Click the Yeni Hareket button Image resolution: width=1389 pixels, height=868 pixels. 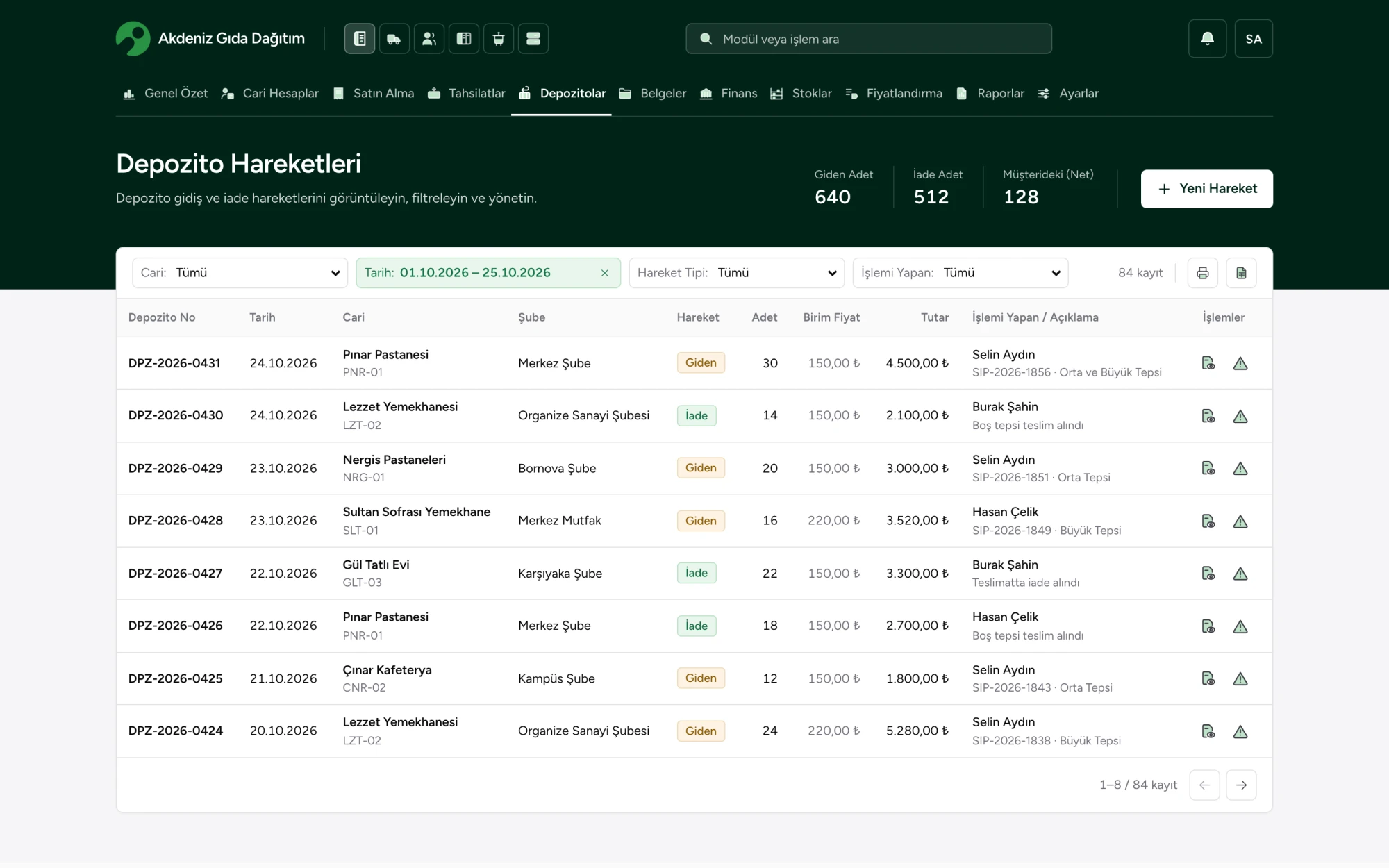[1206, 189]
